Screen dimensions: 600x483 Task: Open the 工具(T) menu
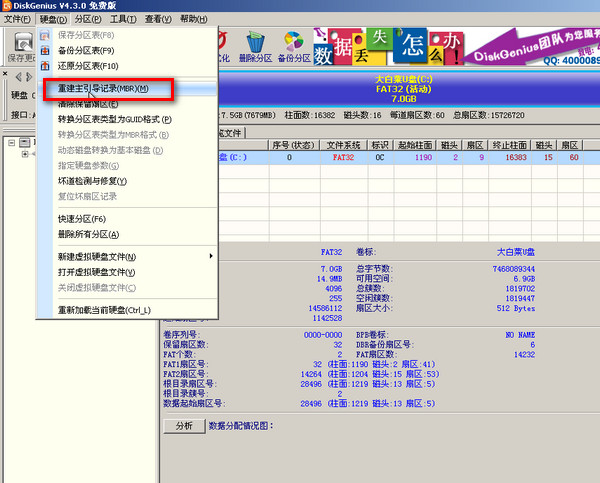click(x=123, y=19)
